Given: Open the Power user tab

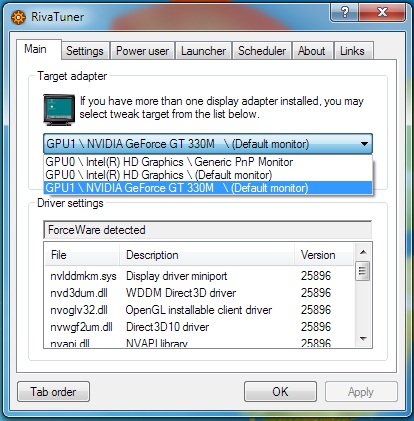Looking at the screenshot, I should click(x=142, y=51).
